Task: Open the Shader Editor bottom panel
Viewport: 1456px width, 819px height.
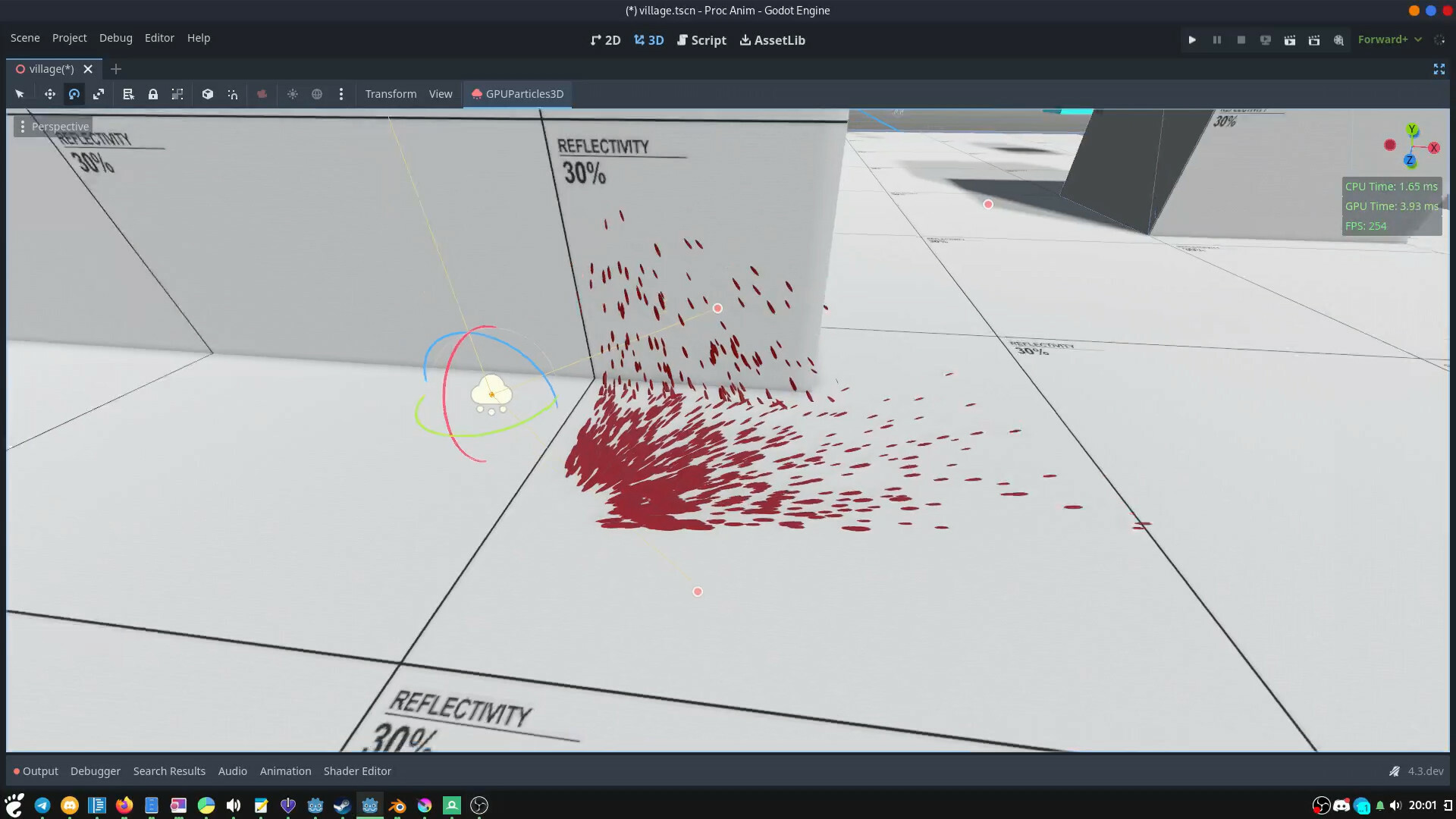Action: [x=357, y=771]
